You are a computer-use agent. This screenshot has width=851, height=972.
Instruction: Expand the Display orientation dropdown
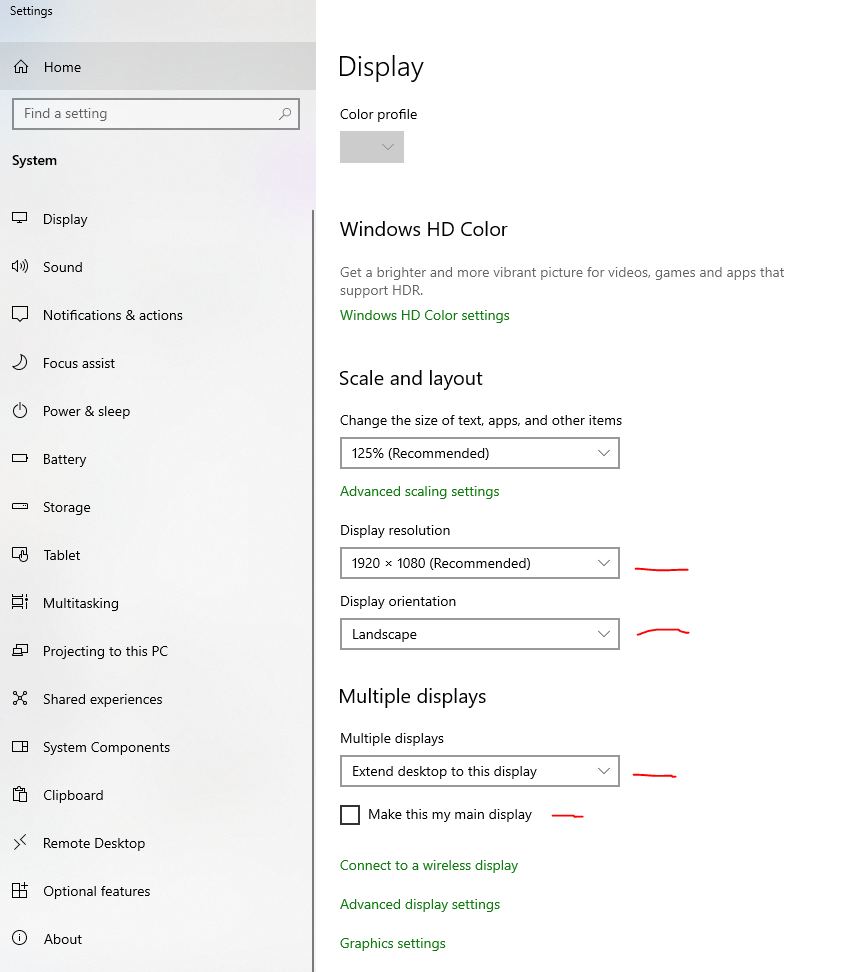pyautogui.click(x=480, y=634)
